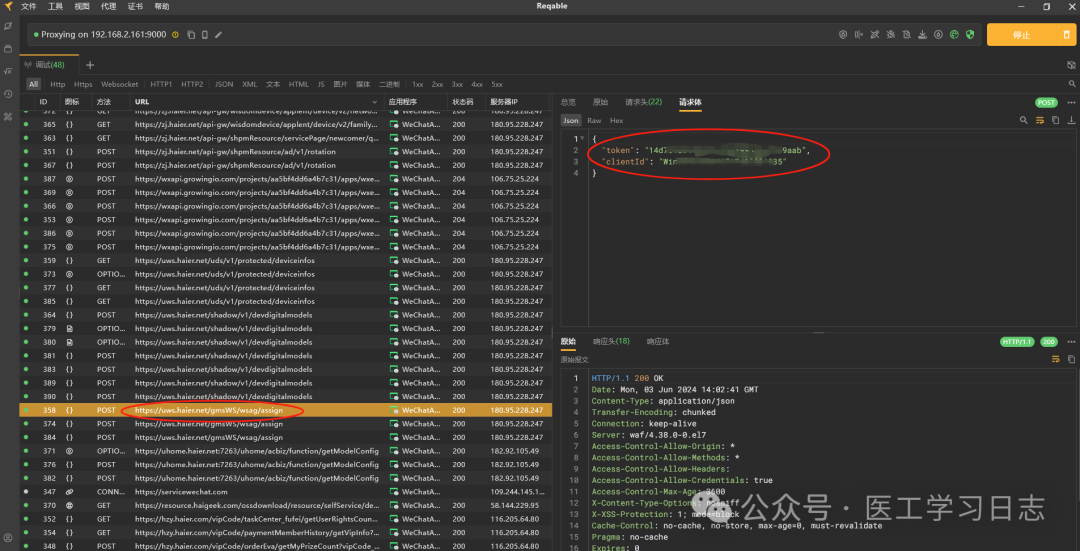Toggle the green SSL shield icon
The width and height of the screenshot is (1080, 551).
click(x=970, y=34)
